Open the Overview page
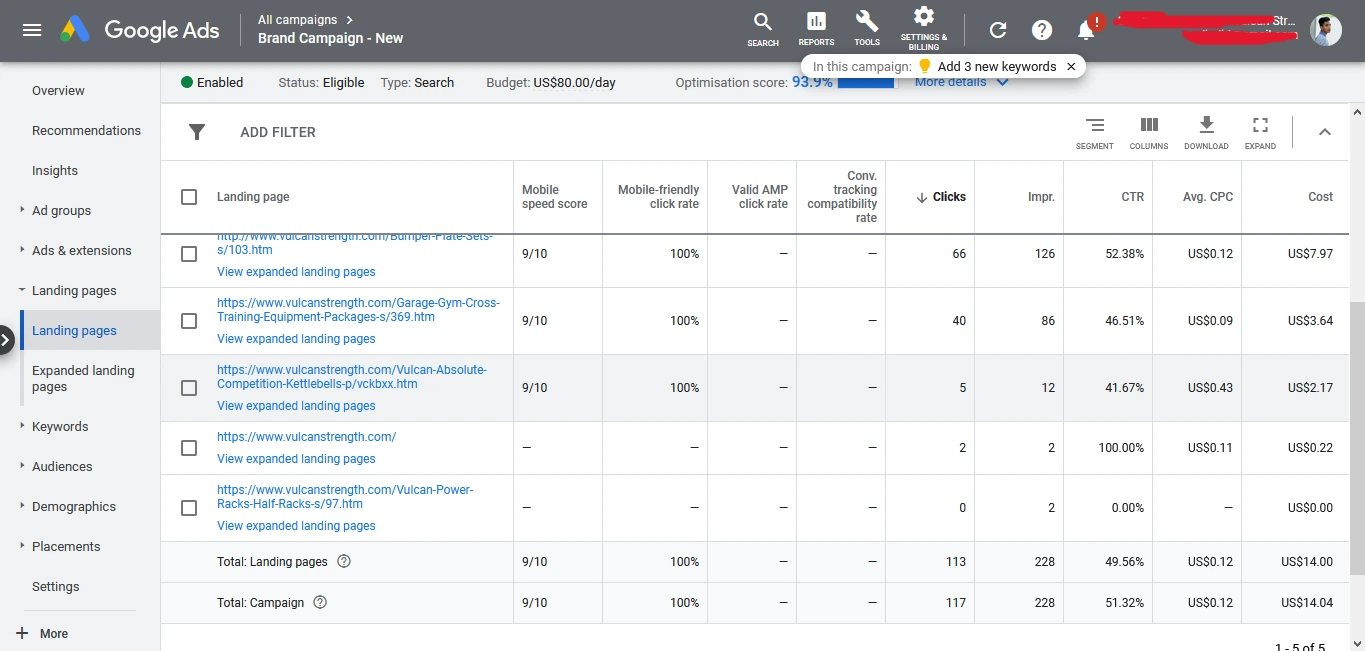Viewport: 1365px width, 651px height. coord(58,90)
